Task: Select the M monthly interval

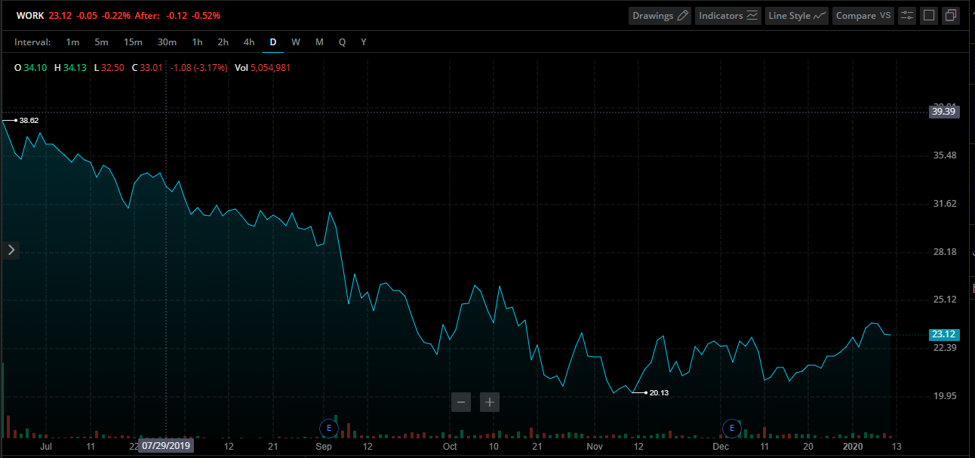Action: [319, 42]
